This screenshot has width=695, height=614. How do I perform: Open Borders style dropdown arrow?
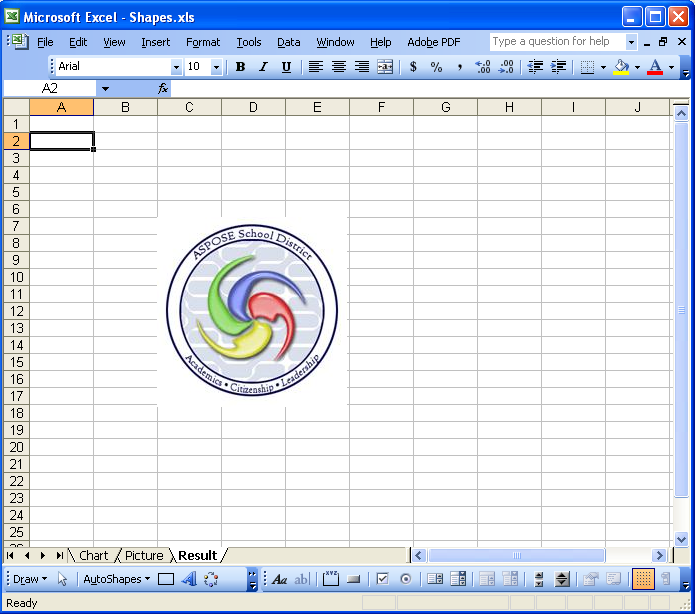point(603,67)
